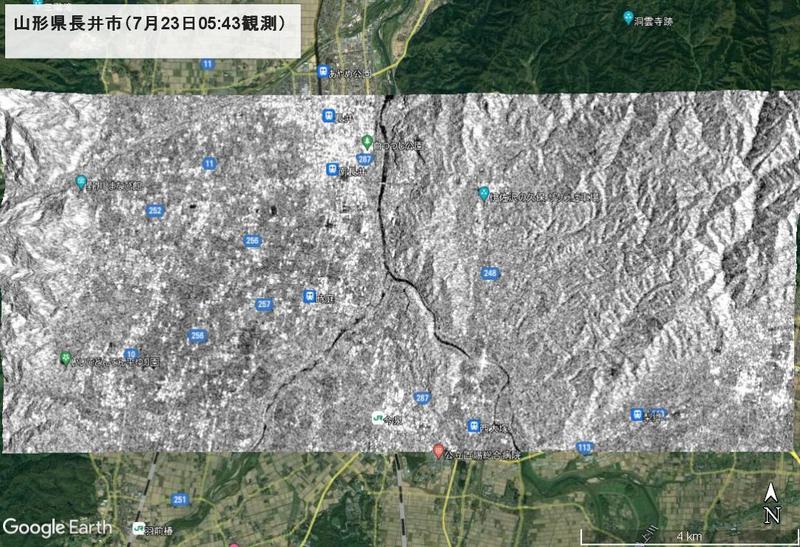The width and height of the screenshot is (800, 547).
Task: Click the train station icon between あやめ公園 and park marker
Action: (329, 116)
